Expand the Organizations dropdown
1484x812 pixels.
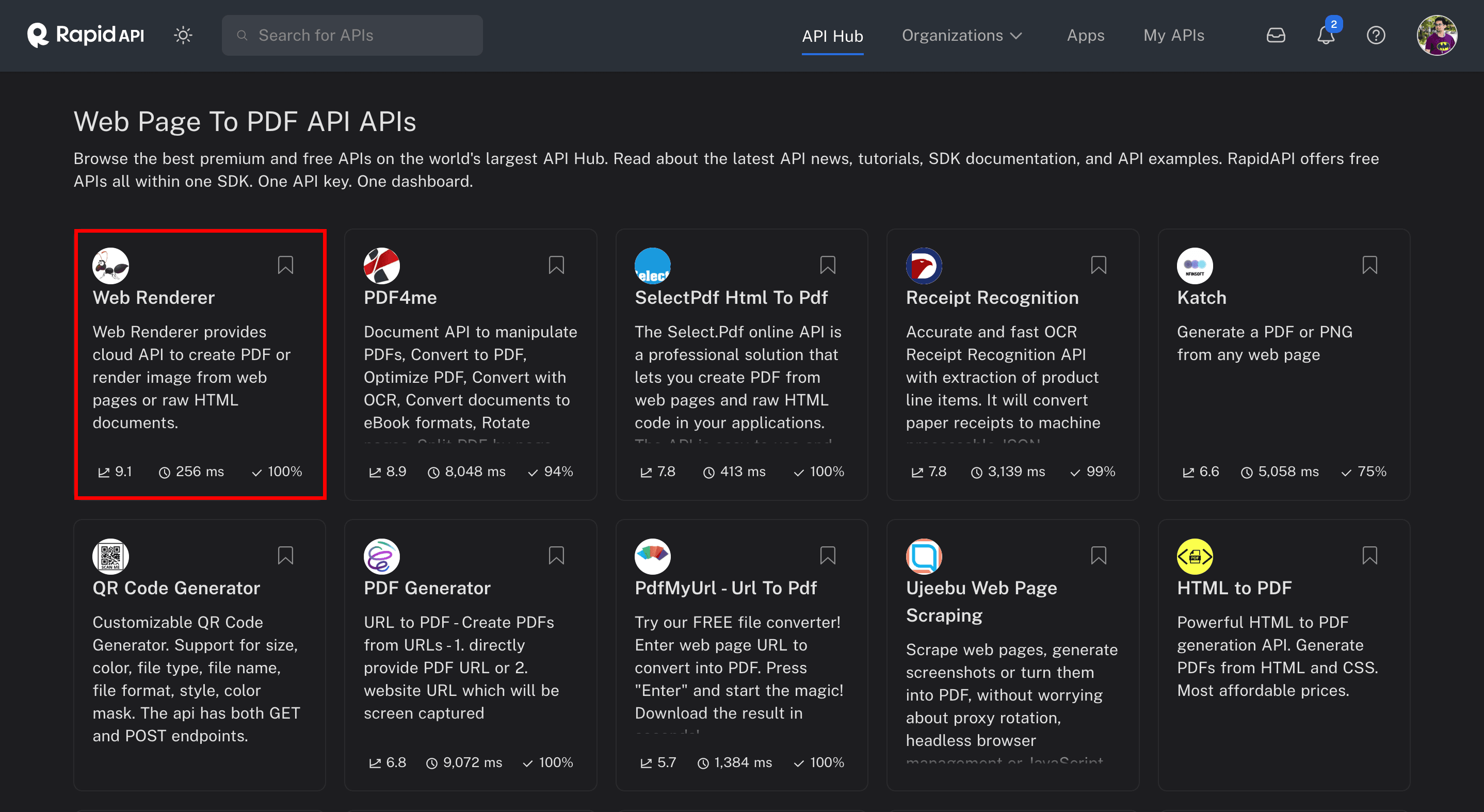[961, 36]
